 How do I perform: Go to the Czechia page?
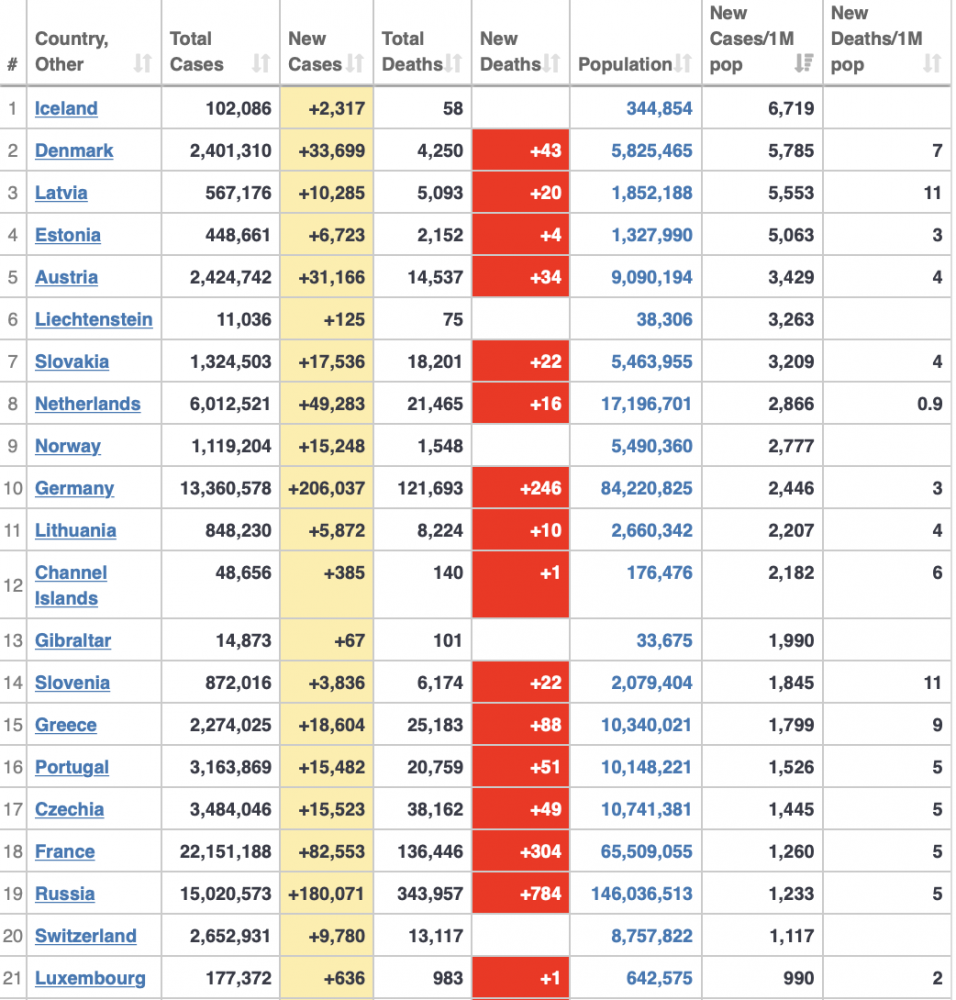[70, 809]
